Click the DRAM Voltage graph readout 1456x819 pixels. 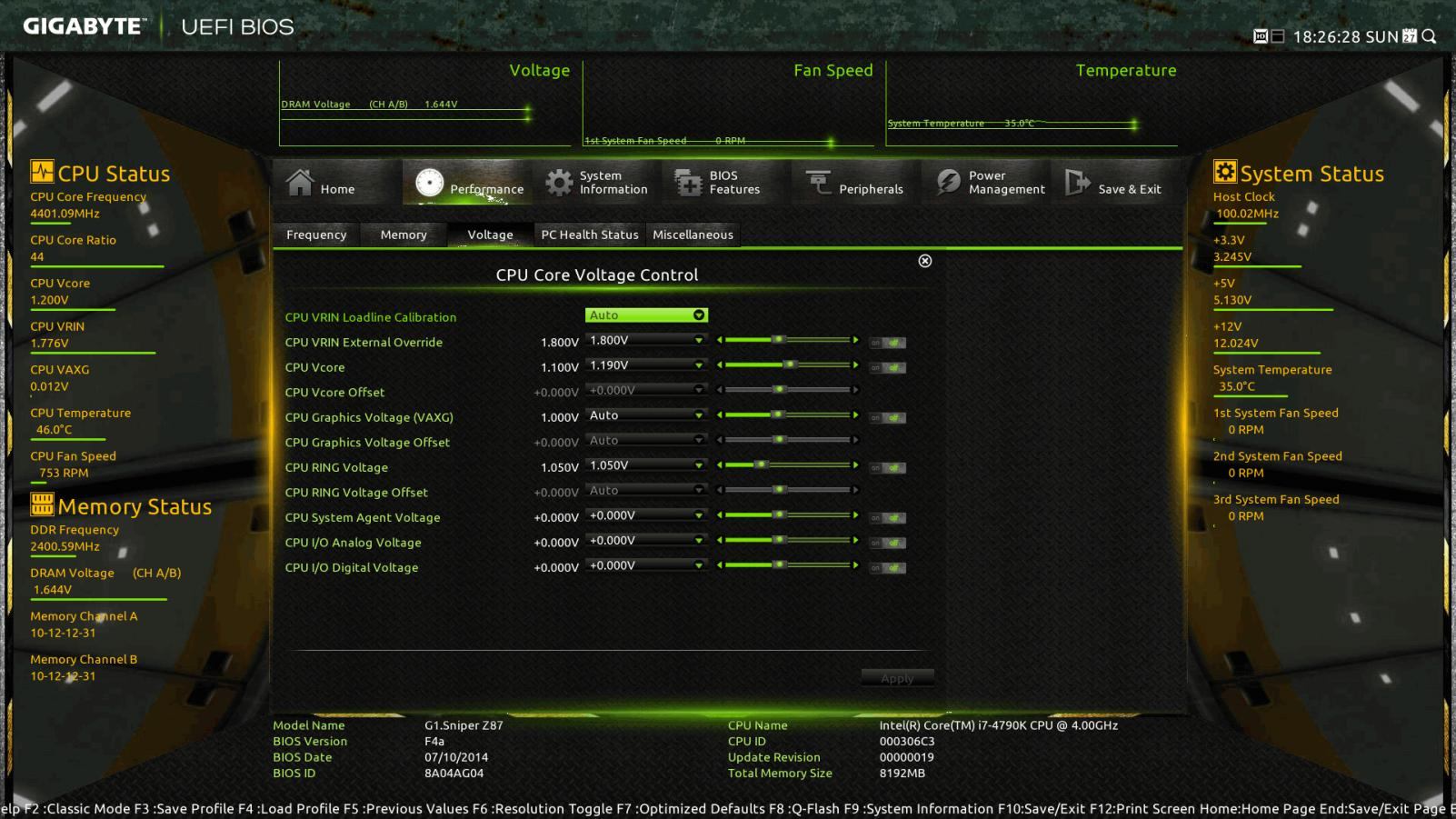click(x=369, y=105)
